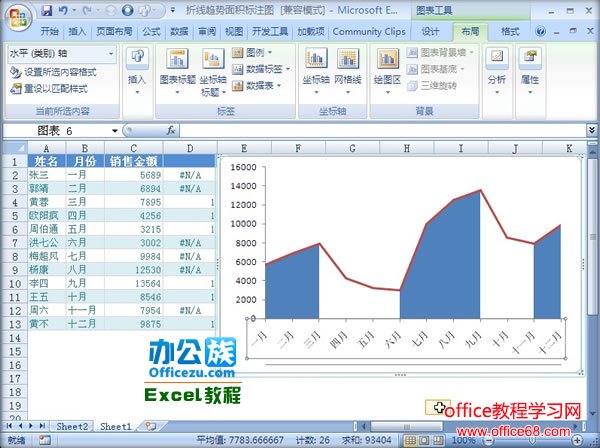Screen dimensions: 600x448
Task: Jump to first sheet navigation arrow
Action: tap(10, 426)
